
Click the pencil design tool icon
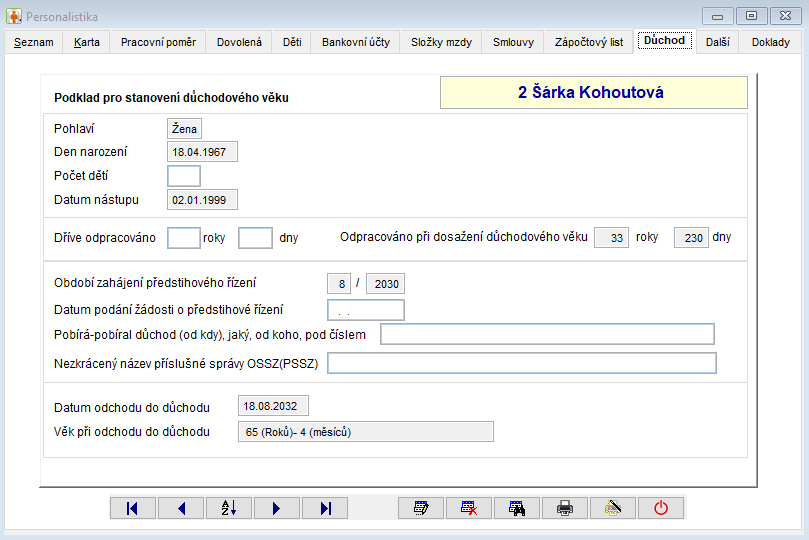(613, 508)
